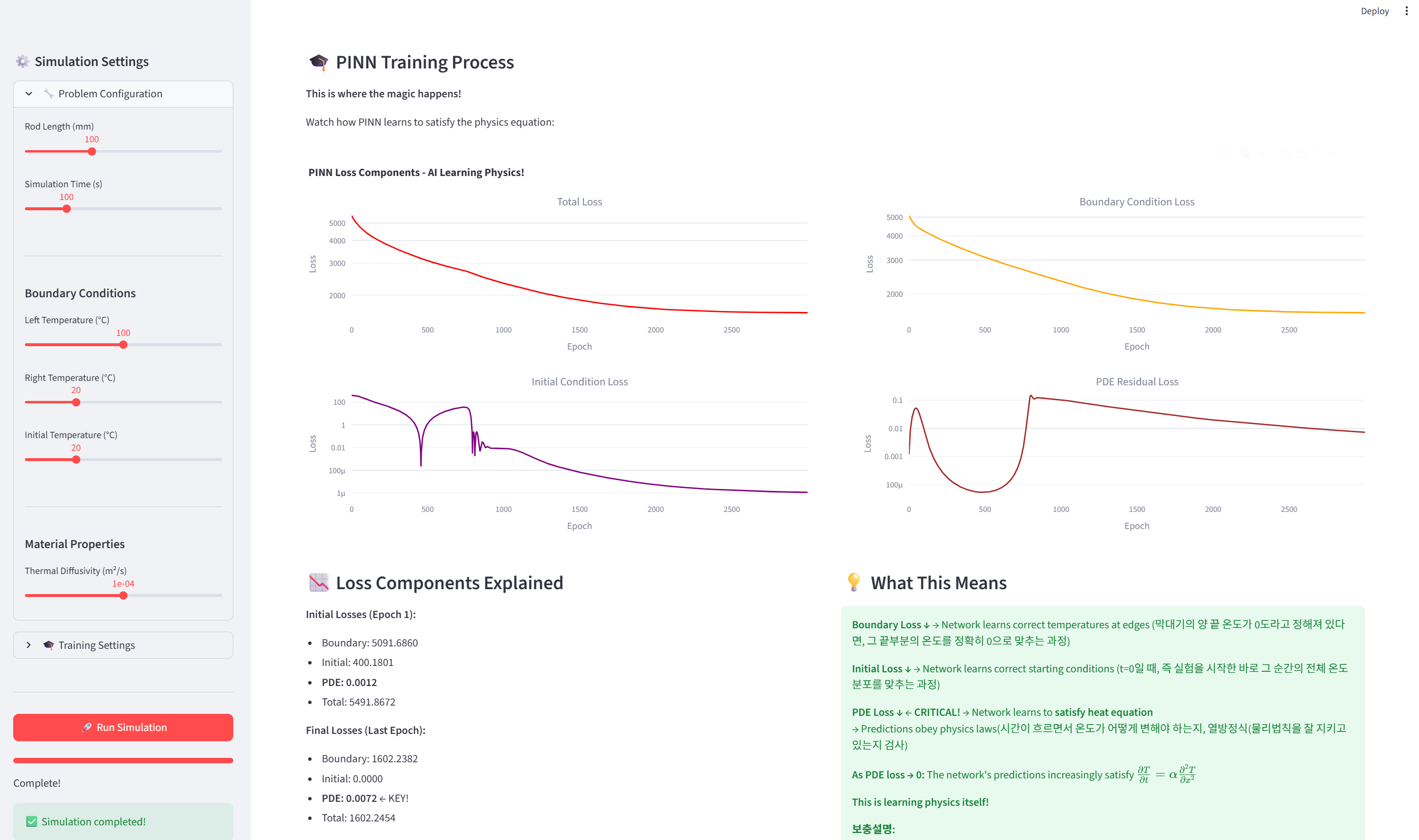
Task: Select the Zoom tool in chart toolbar
Action: 1246,154
